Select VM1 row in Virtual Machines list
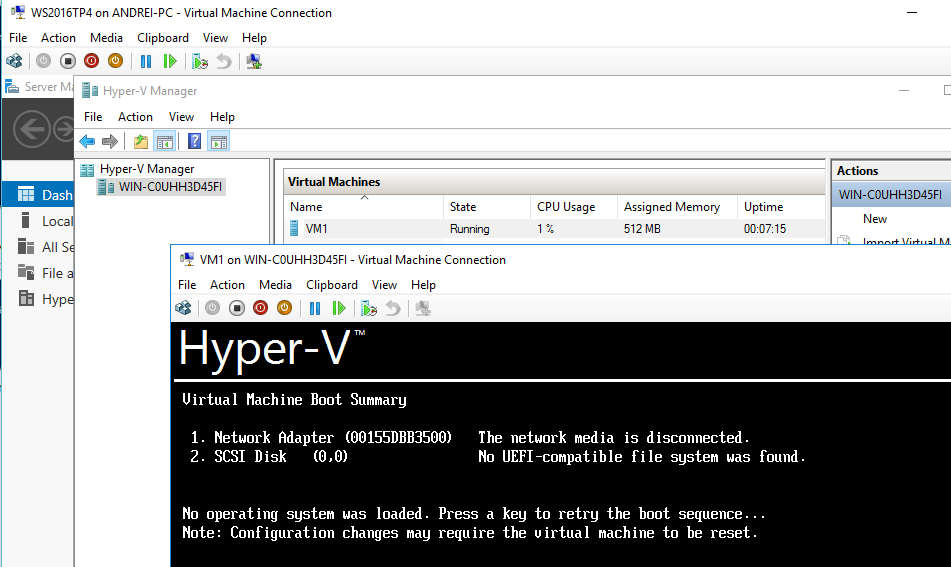Screen dimensions: 951x567 tap(554, 229)
